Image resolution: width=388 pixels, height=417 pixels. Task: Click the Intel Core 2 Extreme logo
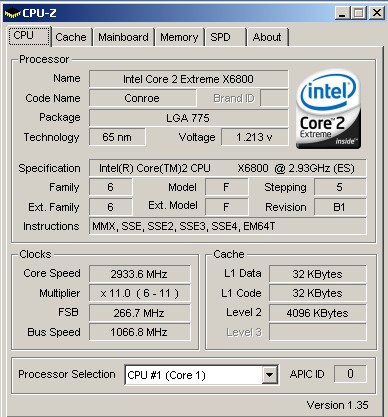point(328,109)
